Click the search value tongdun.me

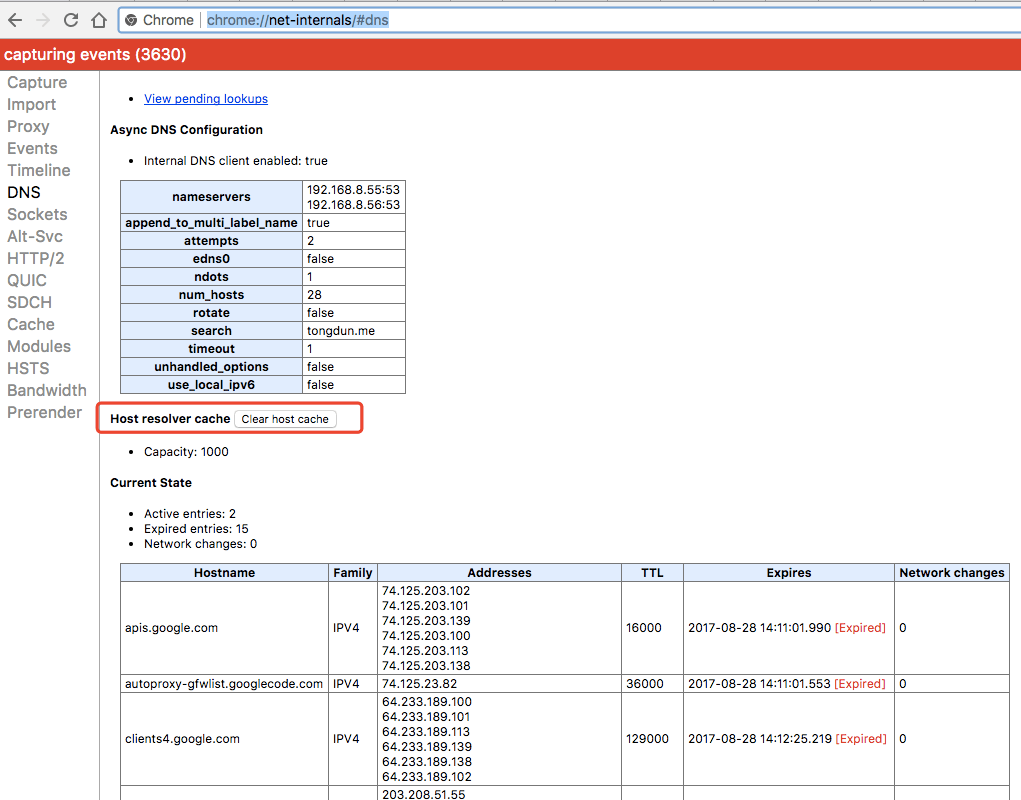pos(341,331)
